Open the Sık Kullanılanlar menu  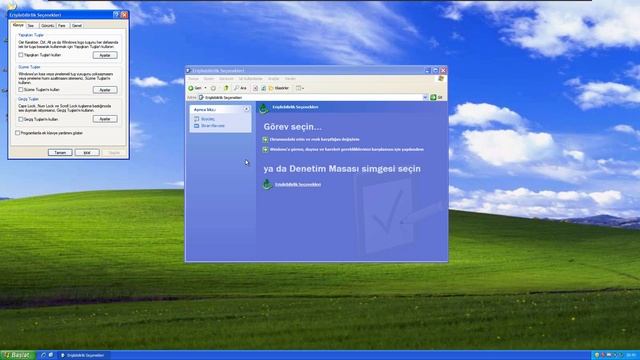(251, 79)
